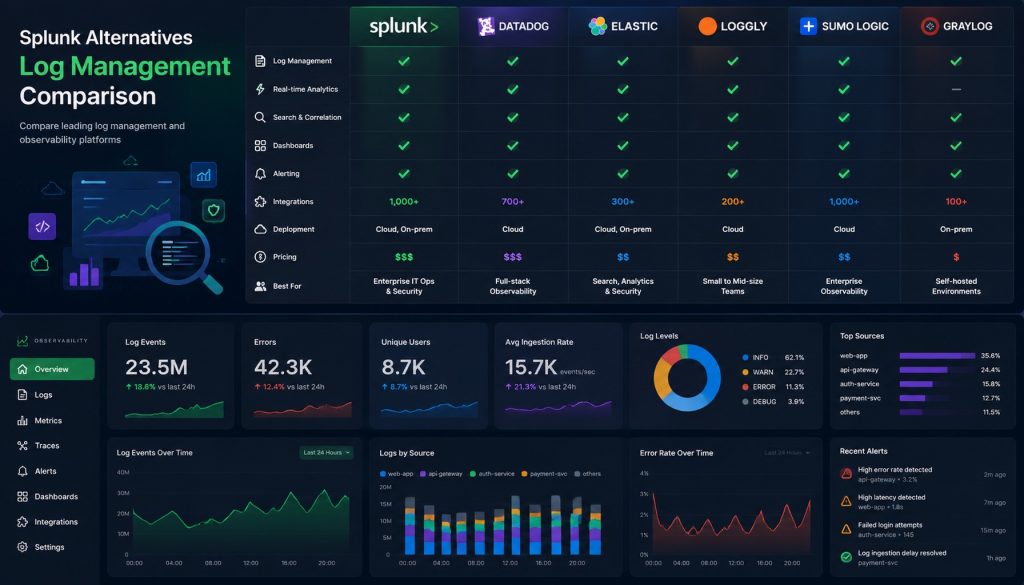Click the Integrations puzzle icon in comparison table
The width and height of the screenshot is (1024, 585).
260,201
